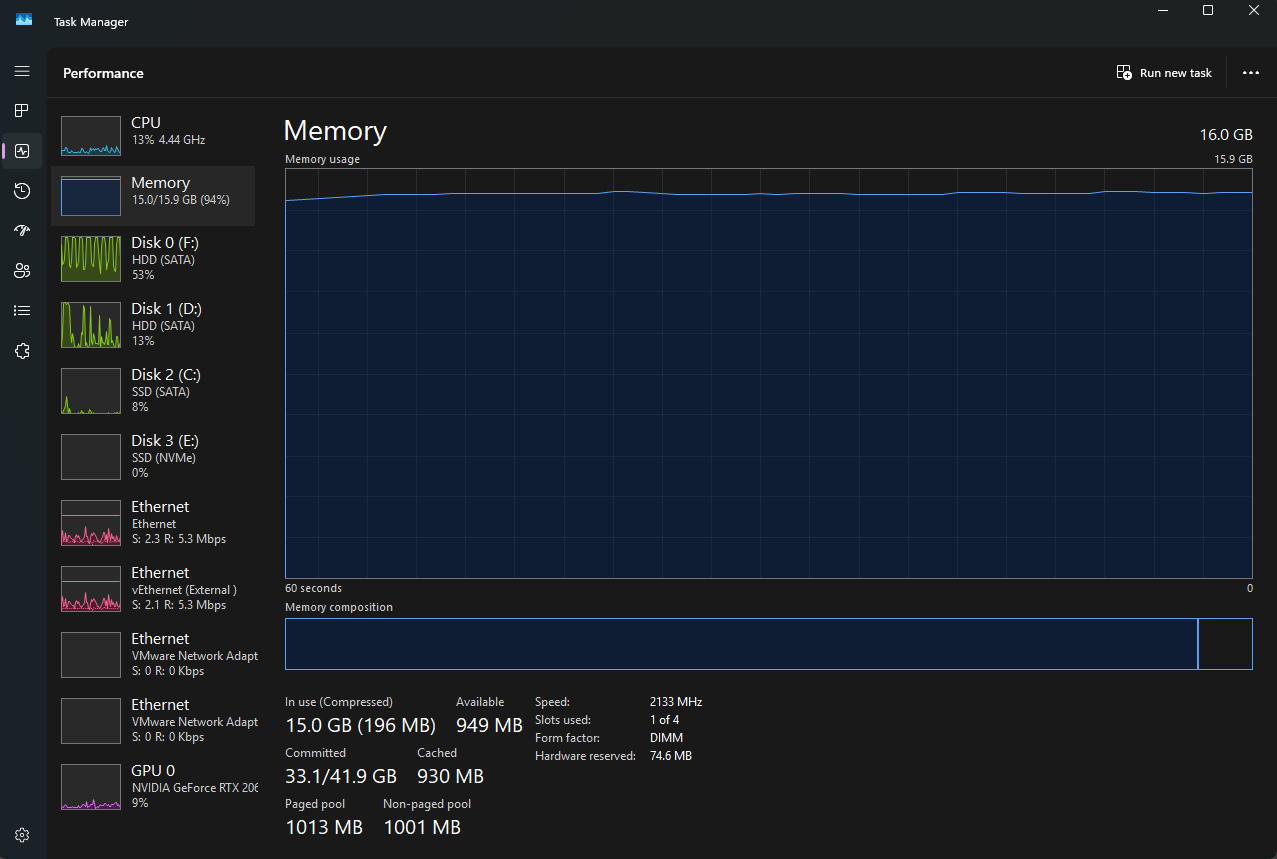Select Disk 0 (F:) entry

pyautogui.click(x=153, y=260)
